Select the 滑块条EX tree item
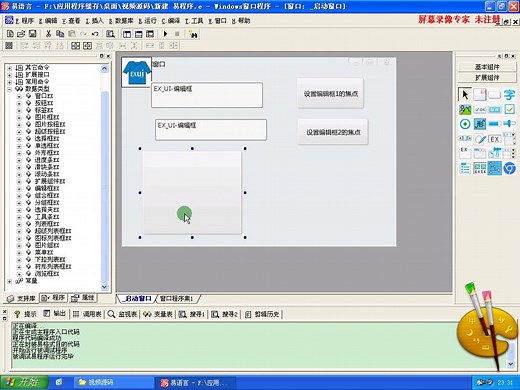The height and width of the screenshot is (390, 520). pyautogui.click(x=47, y=167)
